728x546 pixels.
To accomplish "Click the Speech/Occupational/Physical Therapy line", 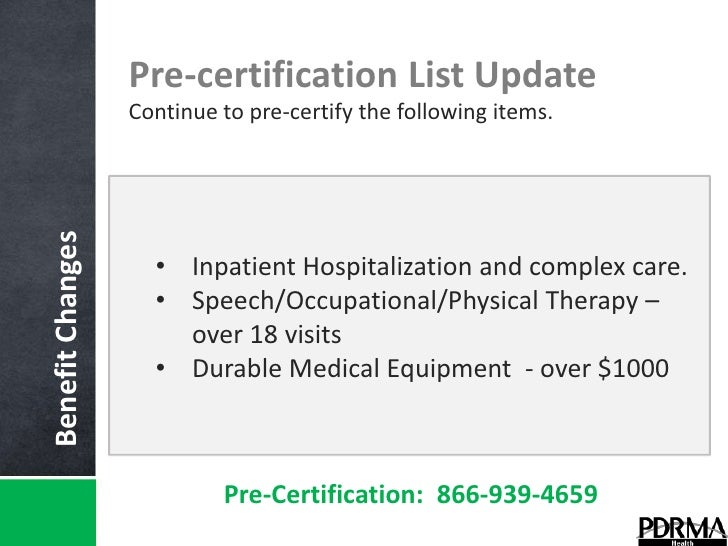I will pyautogui.click(x=425, y=301).
